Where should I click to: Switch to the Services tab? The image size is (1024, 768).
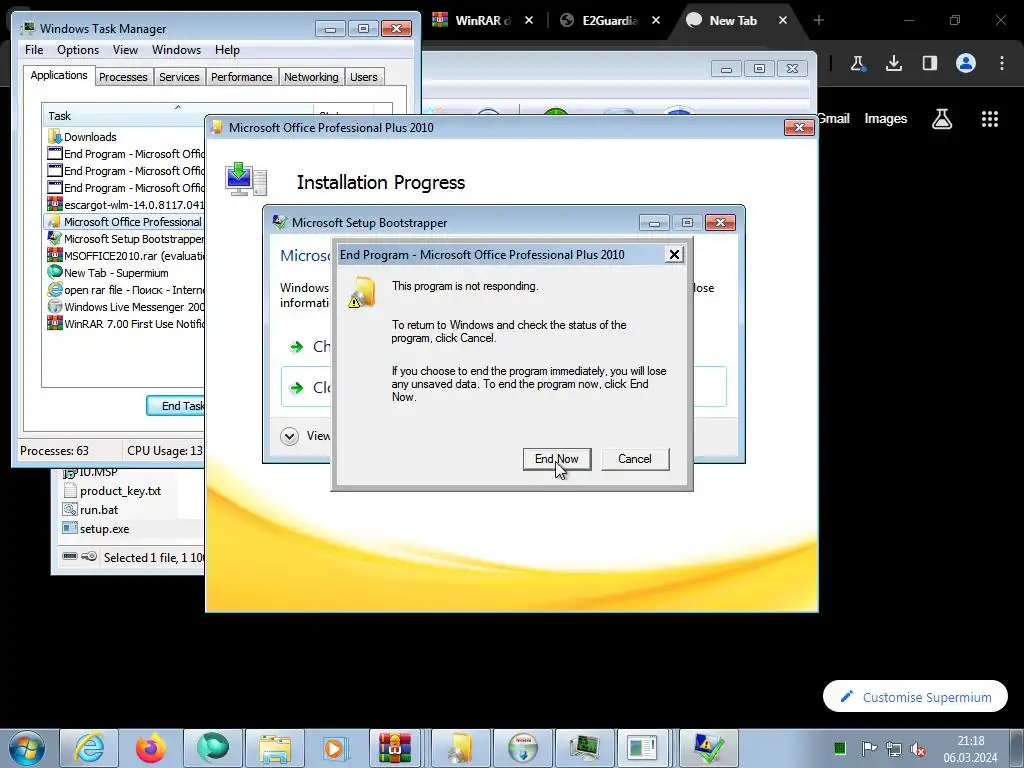pos(179,77)
